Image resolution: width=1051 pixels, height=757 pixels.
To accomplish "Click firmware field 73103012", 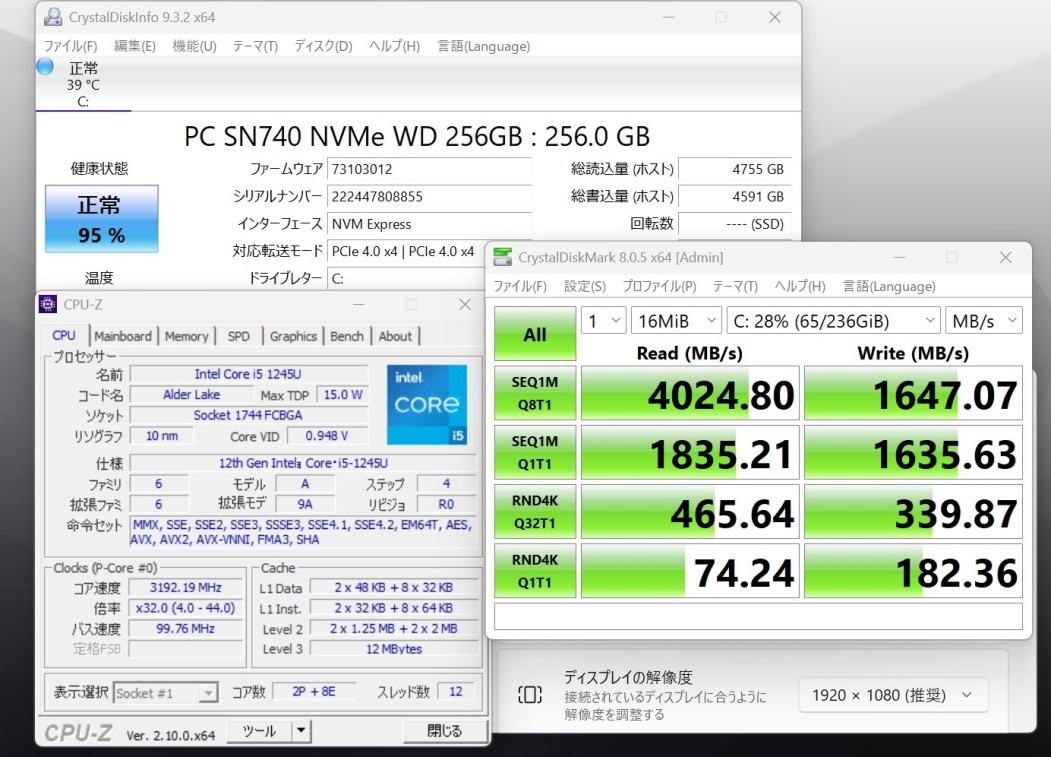I will pos(429,169).
